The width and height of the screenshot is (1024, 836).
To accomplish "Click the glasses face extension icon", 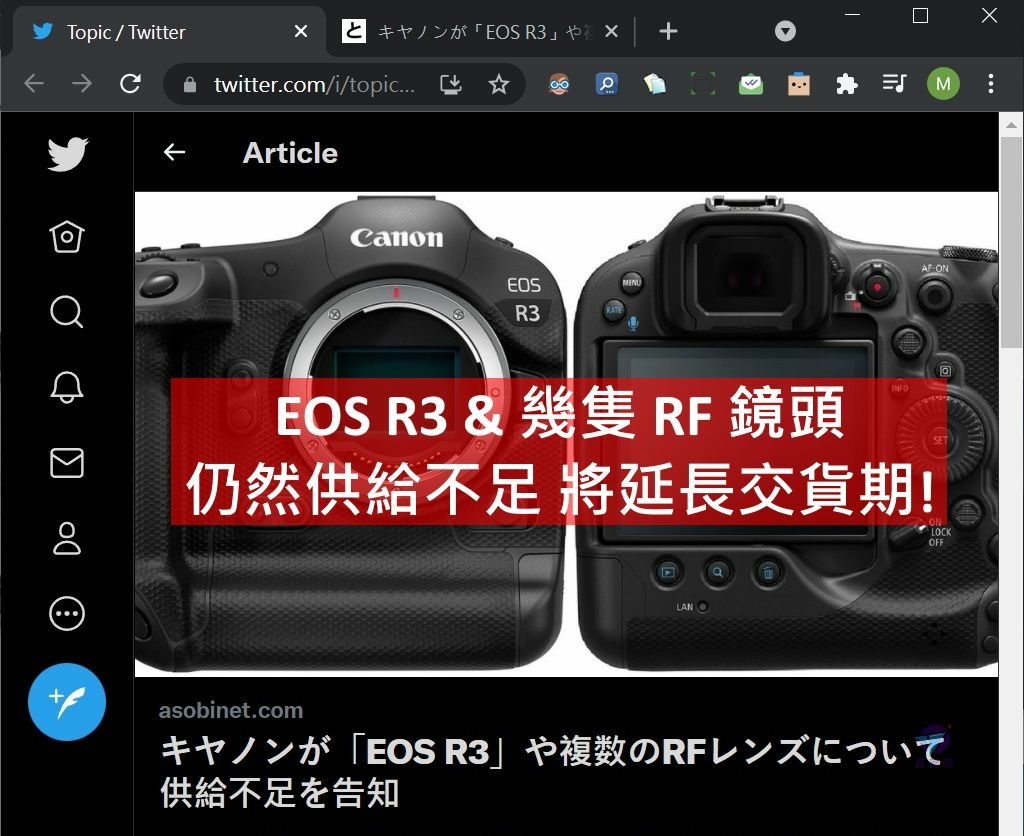I will (559, 84).
